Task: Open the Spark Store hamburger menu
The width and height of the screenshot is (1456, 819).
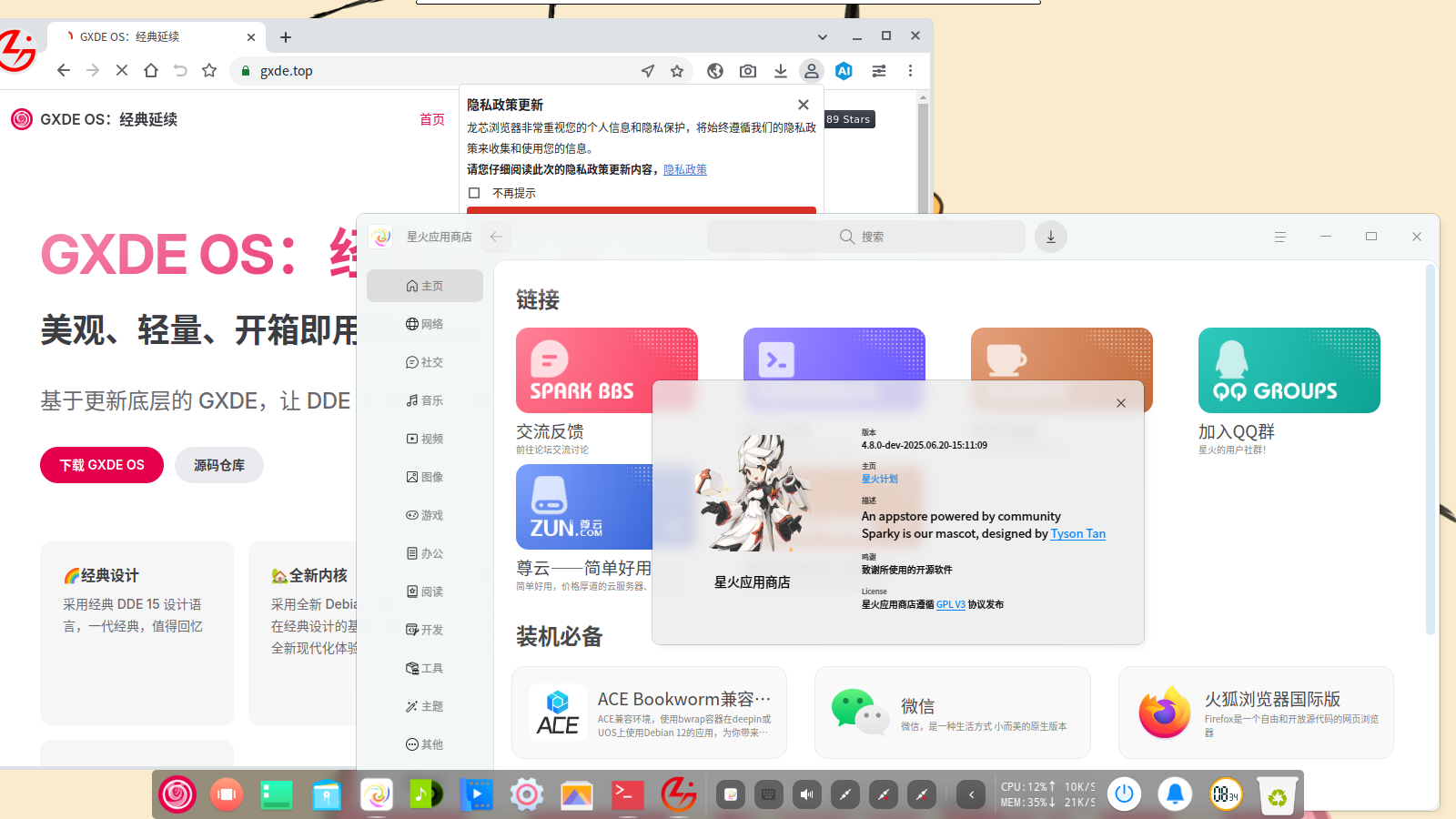Action: (x=1279, y=237)
